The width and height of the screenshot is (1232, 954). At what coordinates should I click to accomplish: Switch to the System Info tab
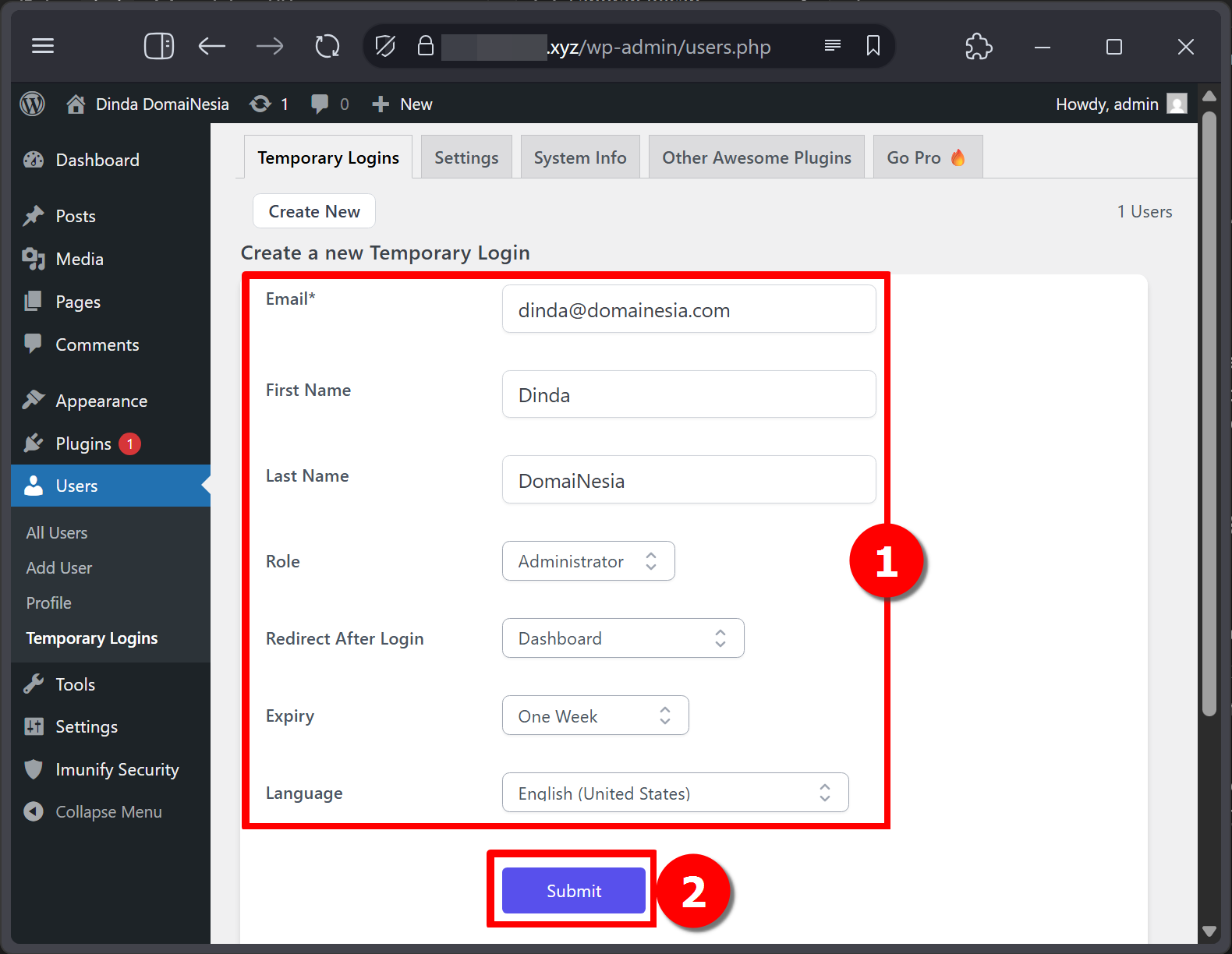[580, 157]
